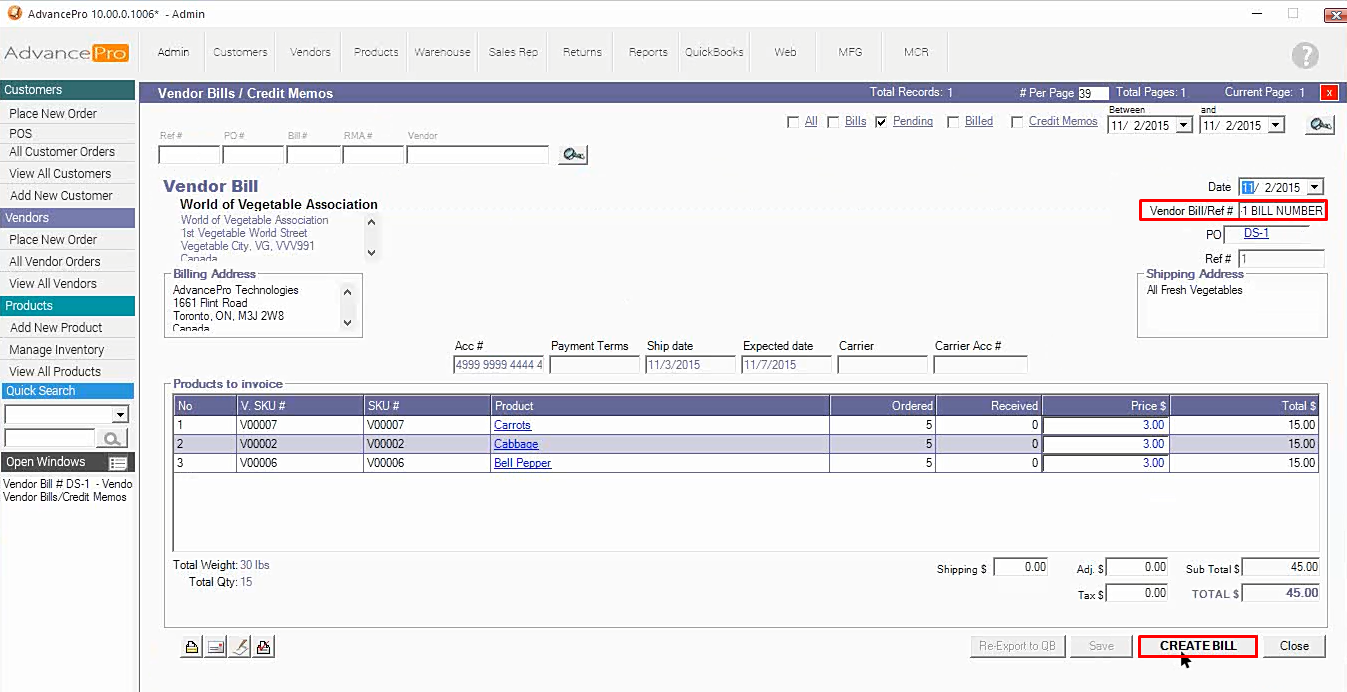Click the Open Windows list icon
Screen dimensions: 1347x692
(118, 463)
